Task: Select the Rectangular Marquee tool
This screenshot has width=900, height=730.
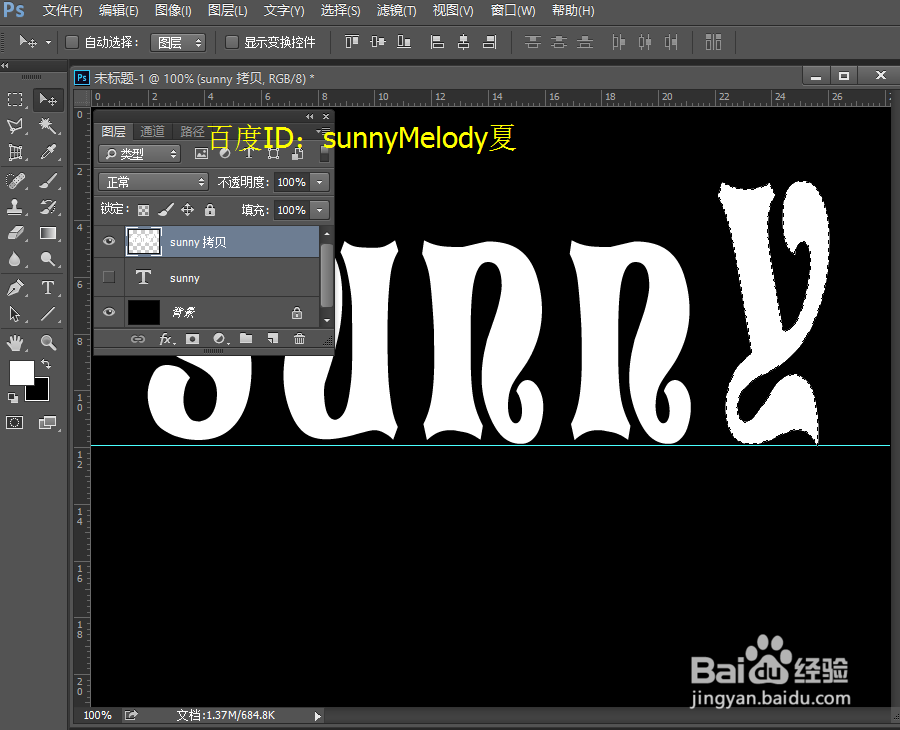Action: (x=15, y=99)
